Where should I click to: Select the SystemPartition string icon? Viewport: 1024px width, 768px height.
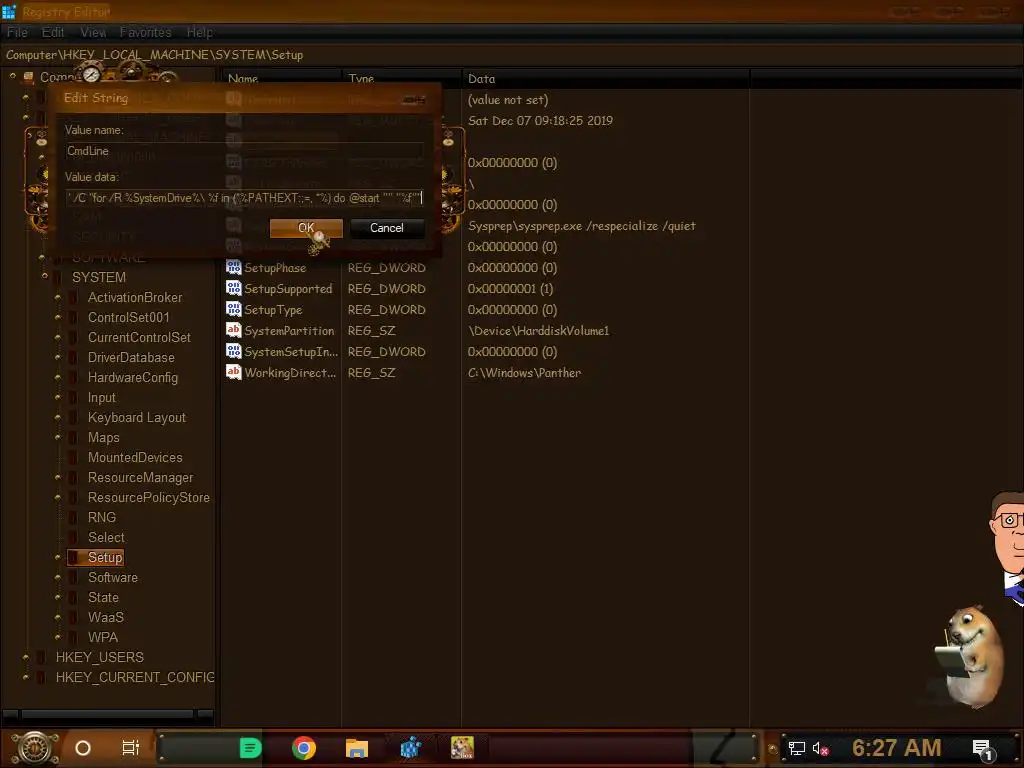pos(233,330)
